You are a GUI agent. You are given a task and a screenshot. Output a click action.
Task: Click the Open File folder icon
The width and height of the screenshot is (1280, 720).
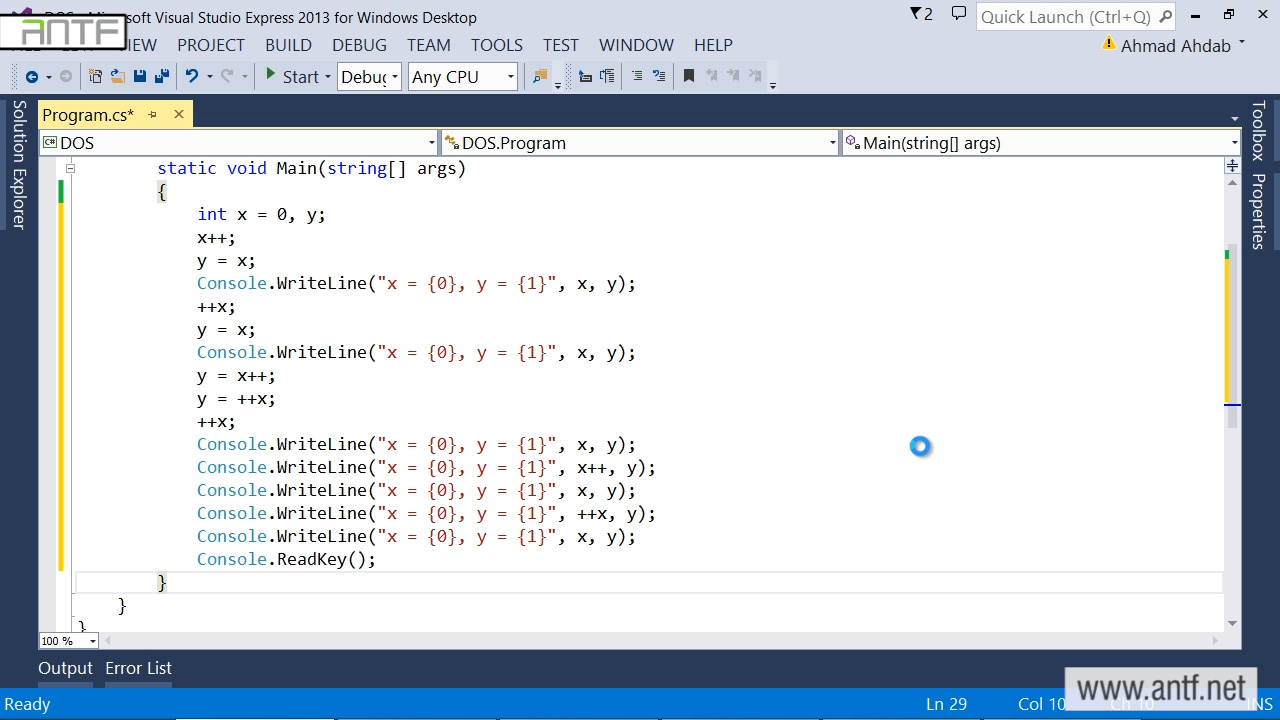pos(117,77)
